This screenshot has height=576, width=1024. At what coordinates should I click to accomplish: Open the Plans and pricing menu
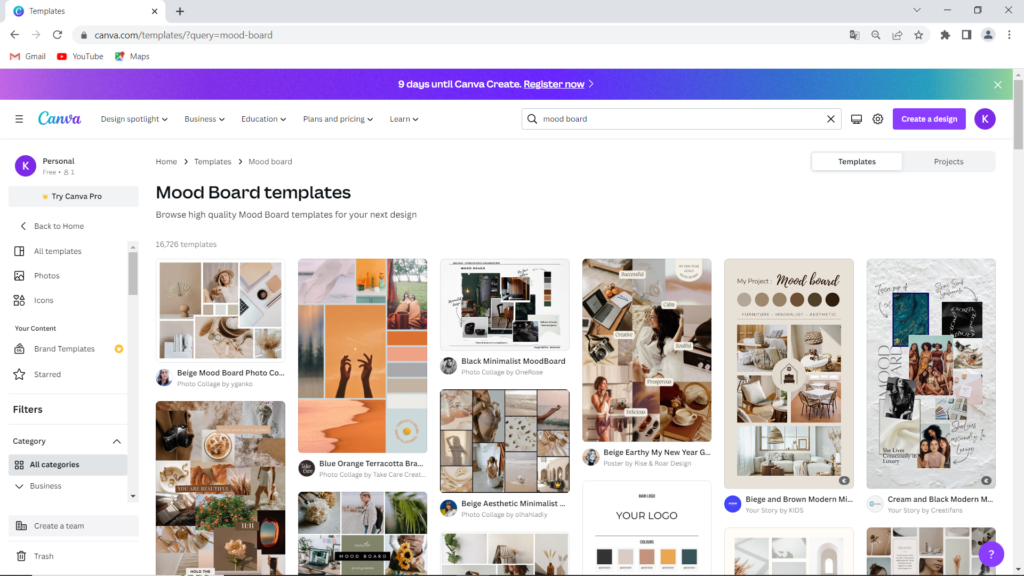pyautogui.click(x=337, y=119)
